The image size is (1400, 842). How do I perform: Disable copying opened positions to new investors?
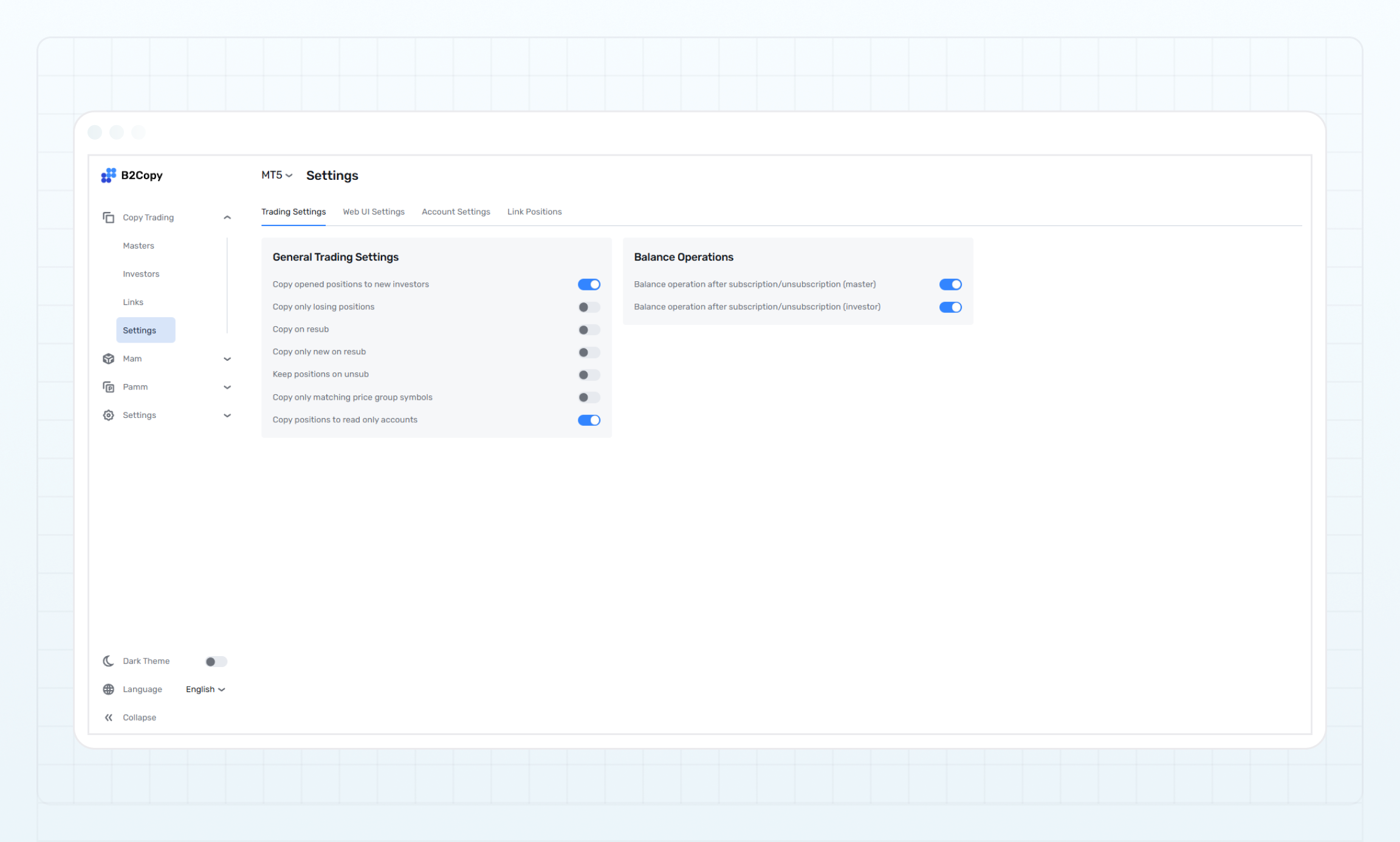pos(588,284)
